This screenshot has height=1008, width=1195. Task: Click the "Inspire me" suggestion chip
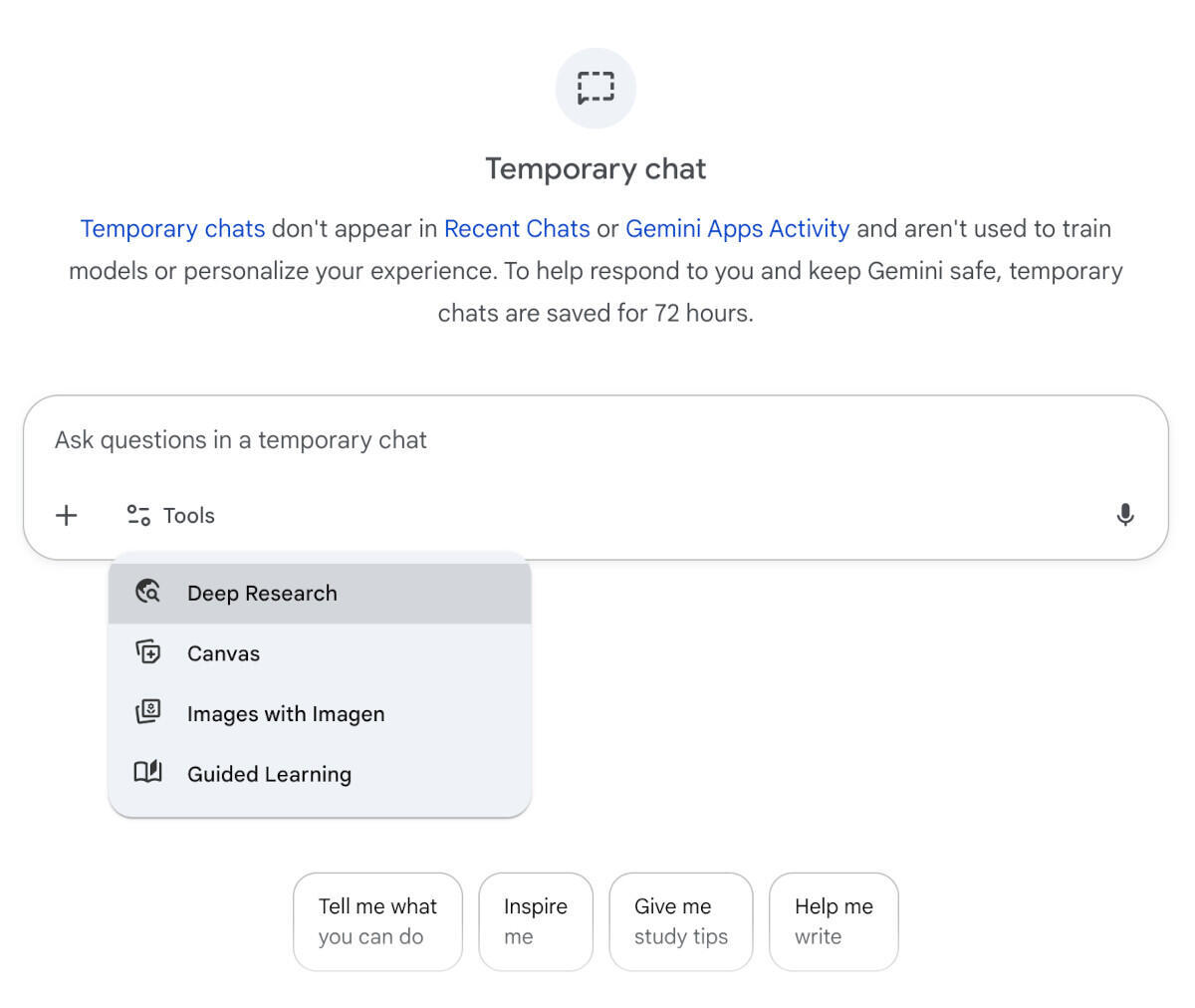(x=536, y=921)
